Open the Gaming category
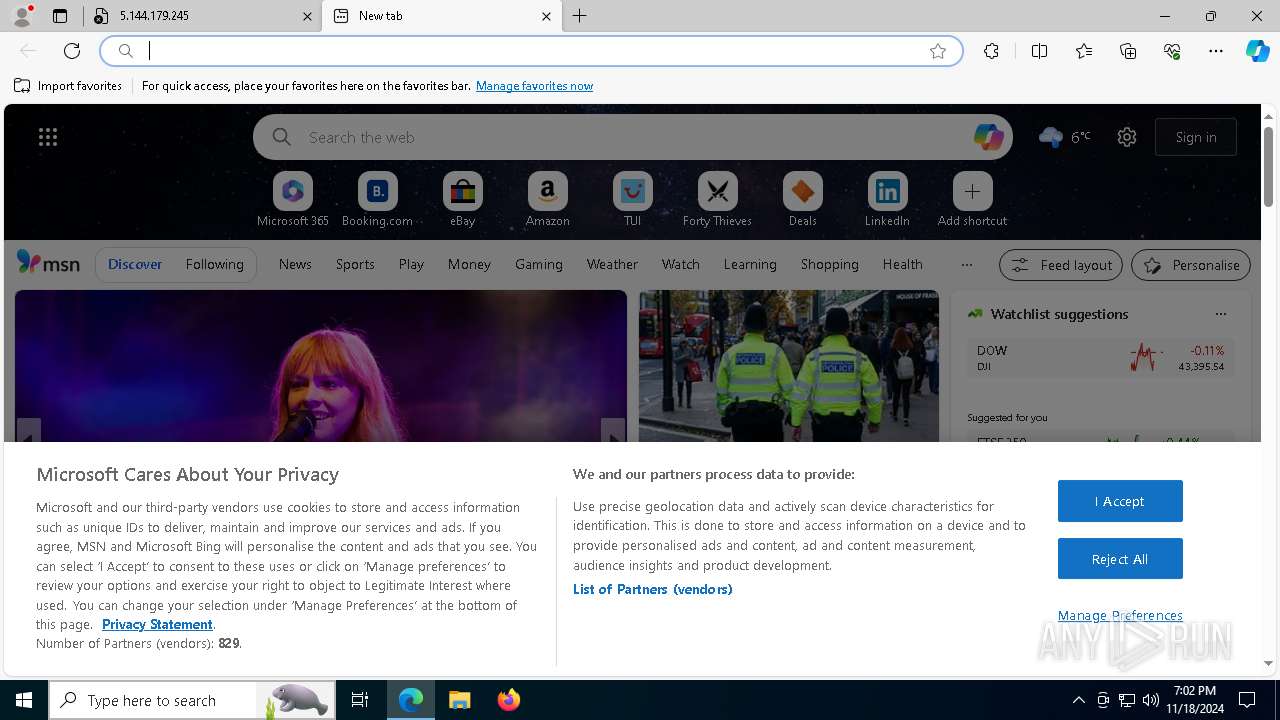This screenshot has width=1280, height=720. point(539,264)
